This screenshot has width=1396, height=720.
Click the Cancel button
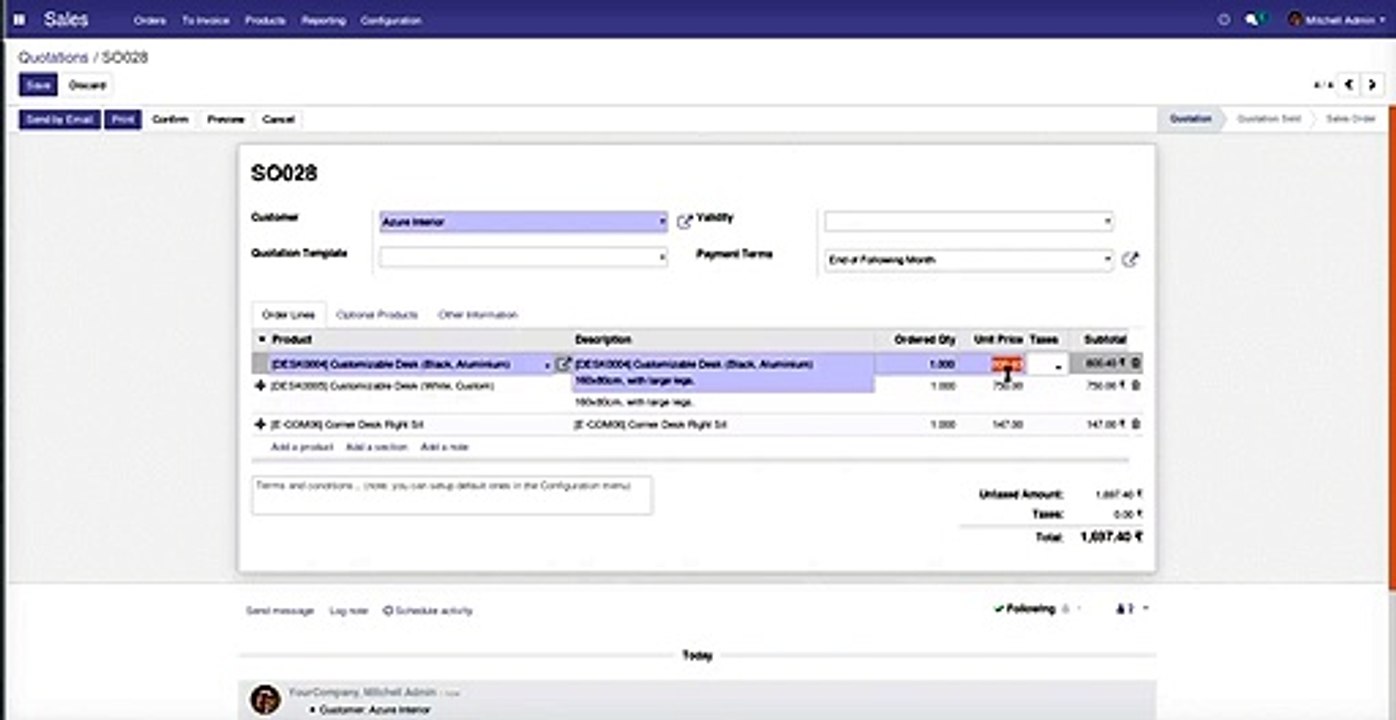tap(278, 119)
